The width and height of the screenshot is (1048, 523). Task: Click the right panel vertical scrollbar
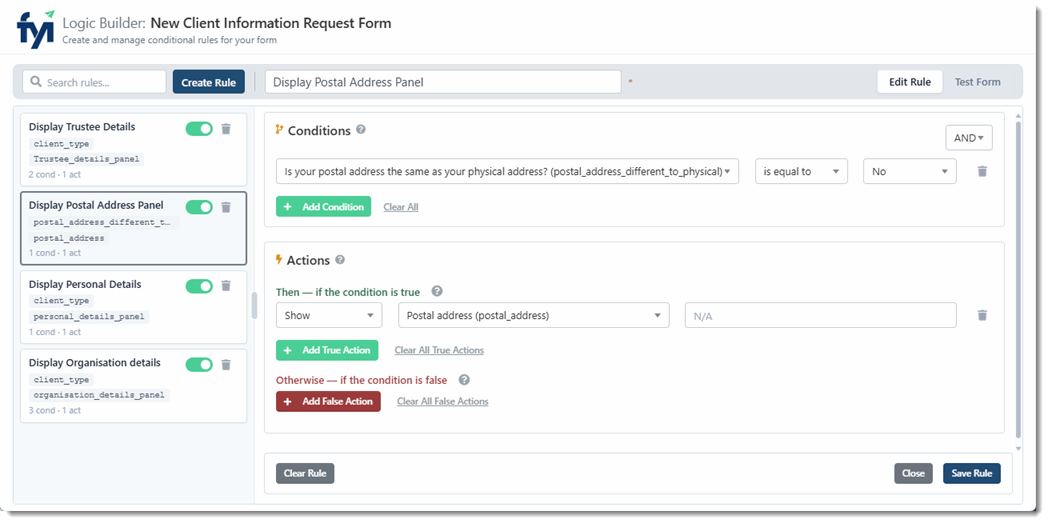[x=1018, y=279]
